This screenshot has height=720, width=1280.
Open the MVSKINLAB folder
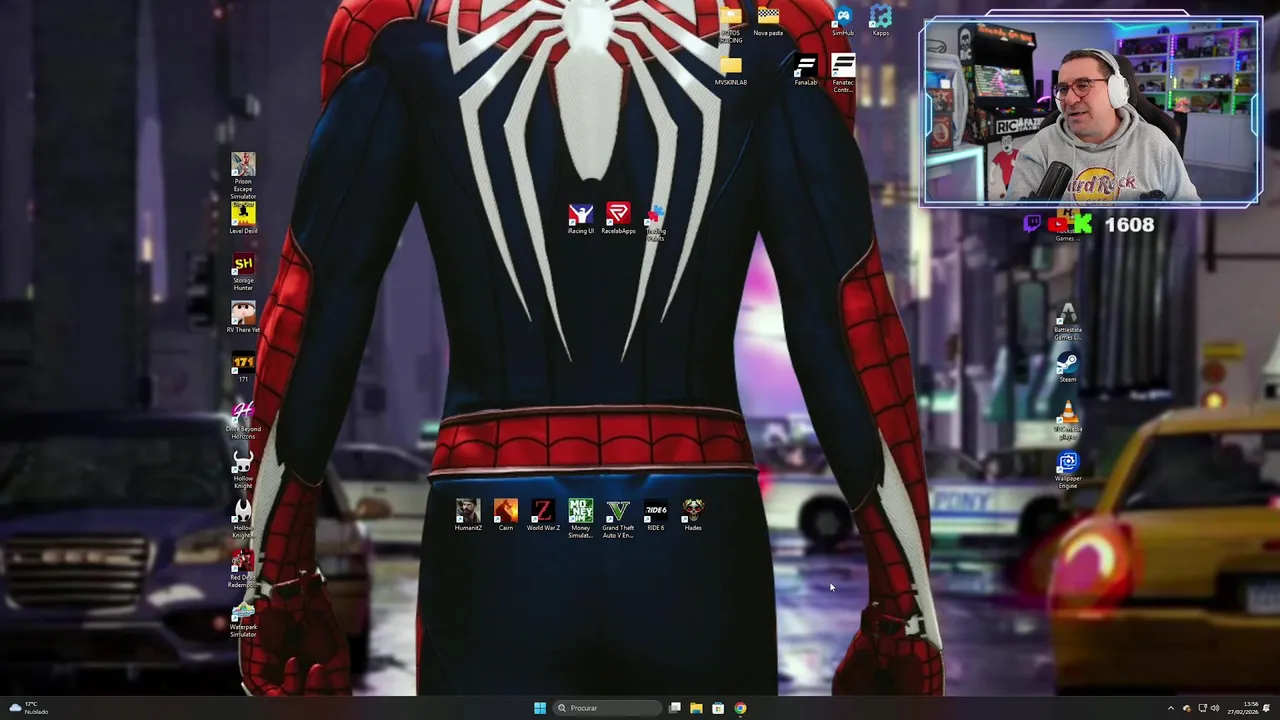[x=731, y=71]
